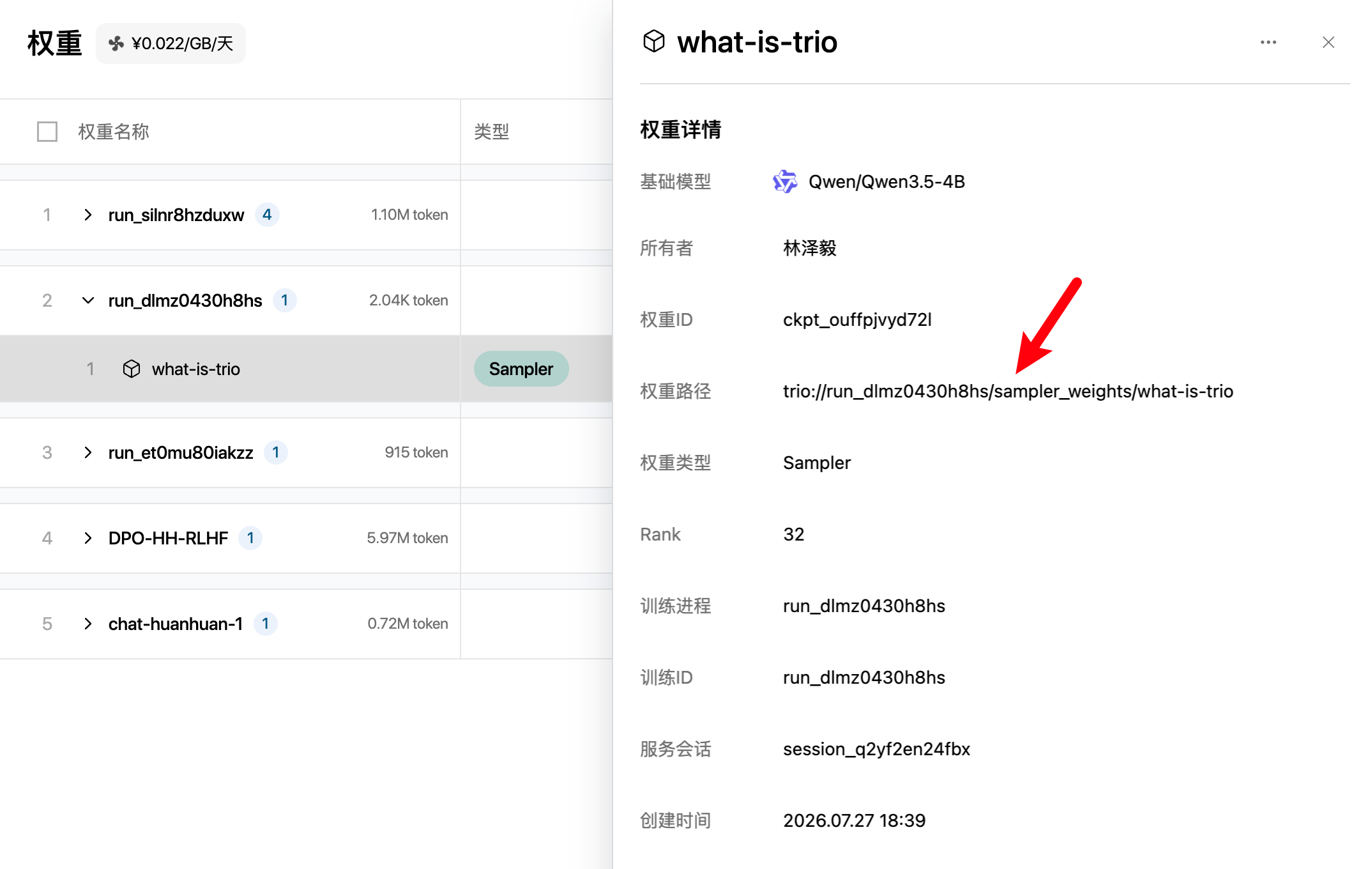The image size is (1372, 869).
Task: Close the what-is-trio details panel
Action: click(x=1329, y=42)
